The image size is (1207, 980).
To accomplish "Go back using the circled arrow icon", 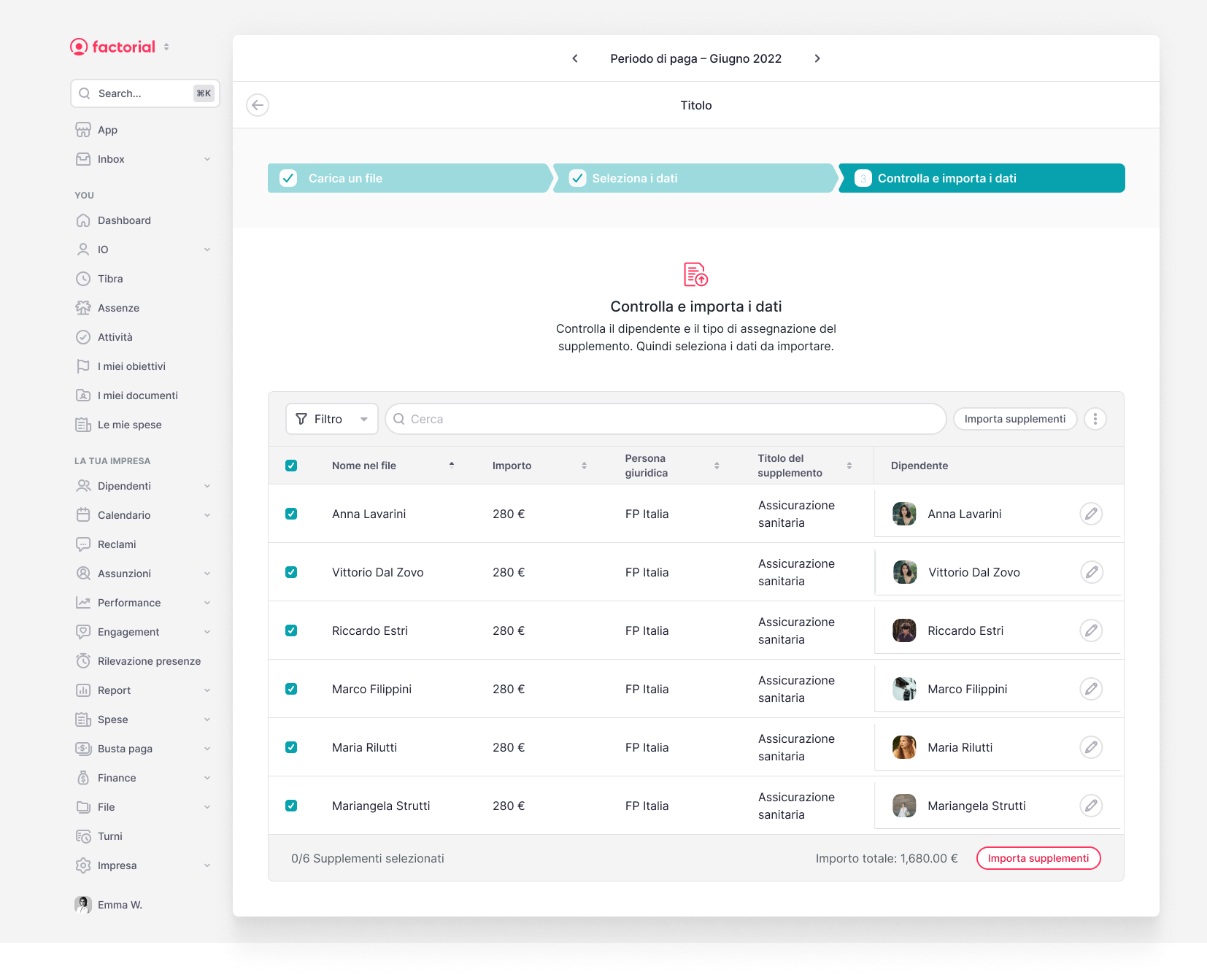I will (x=258, y=105).
